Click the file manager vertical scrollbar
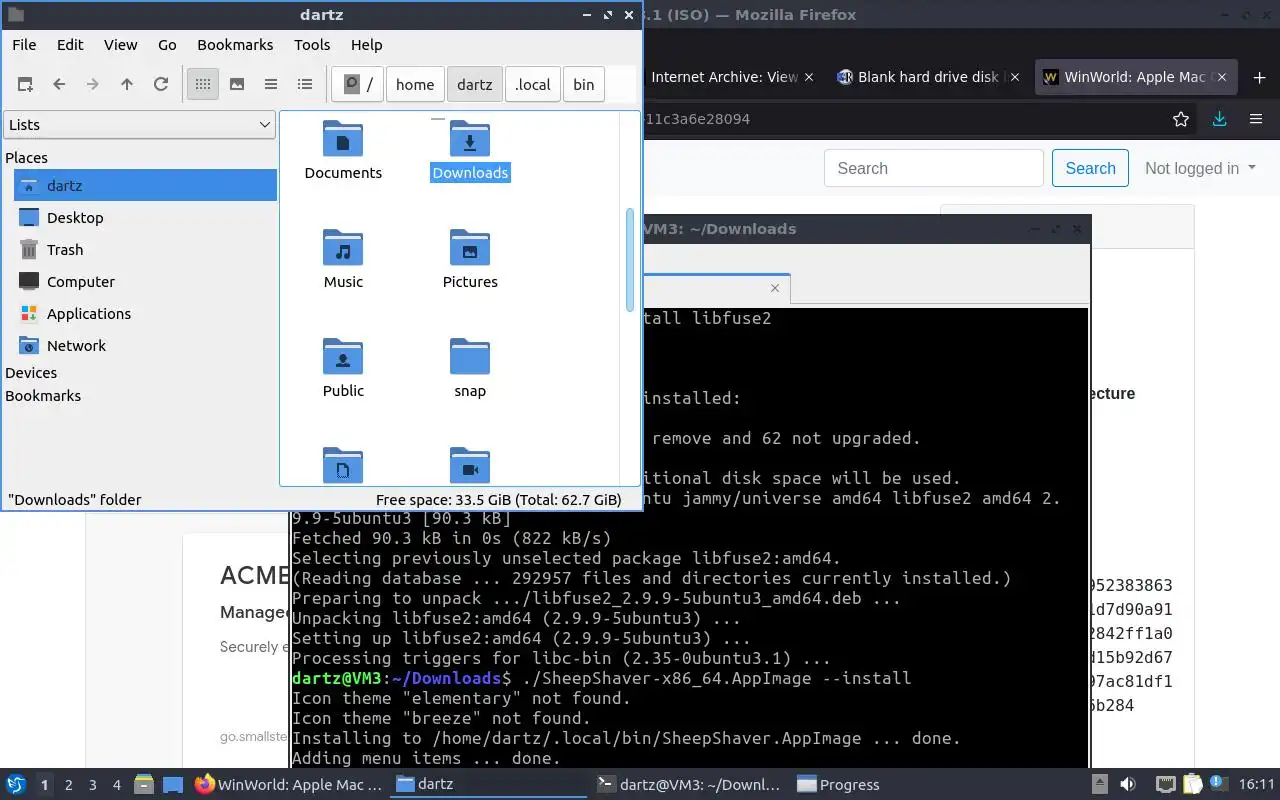This screenshot has height=800, width=1280. [x=630, y=260]
